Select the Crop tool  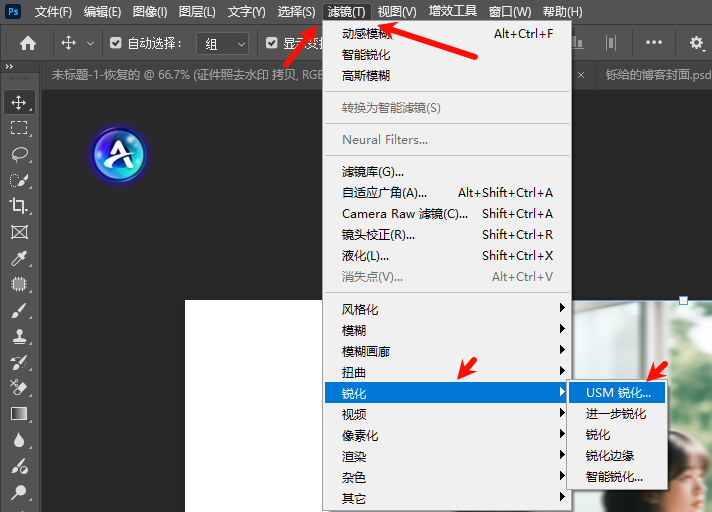click(19, 206)
